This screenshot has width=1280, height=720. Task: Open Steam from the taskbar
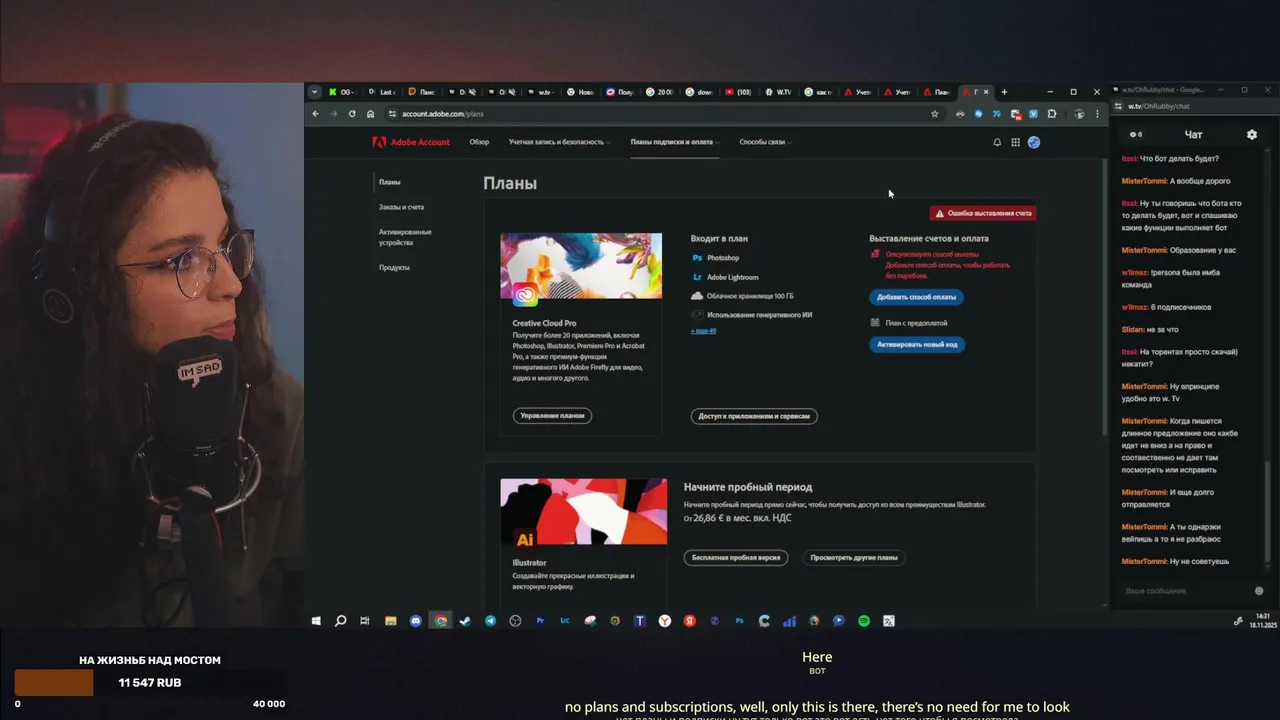pyautogui.click(x=465, y=621)
